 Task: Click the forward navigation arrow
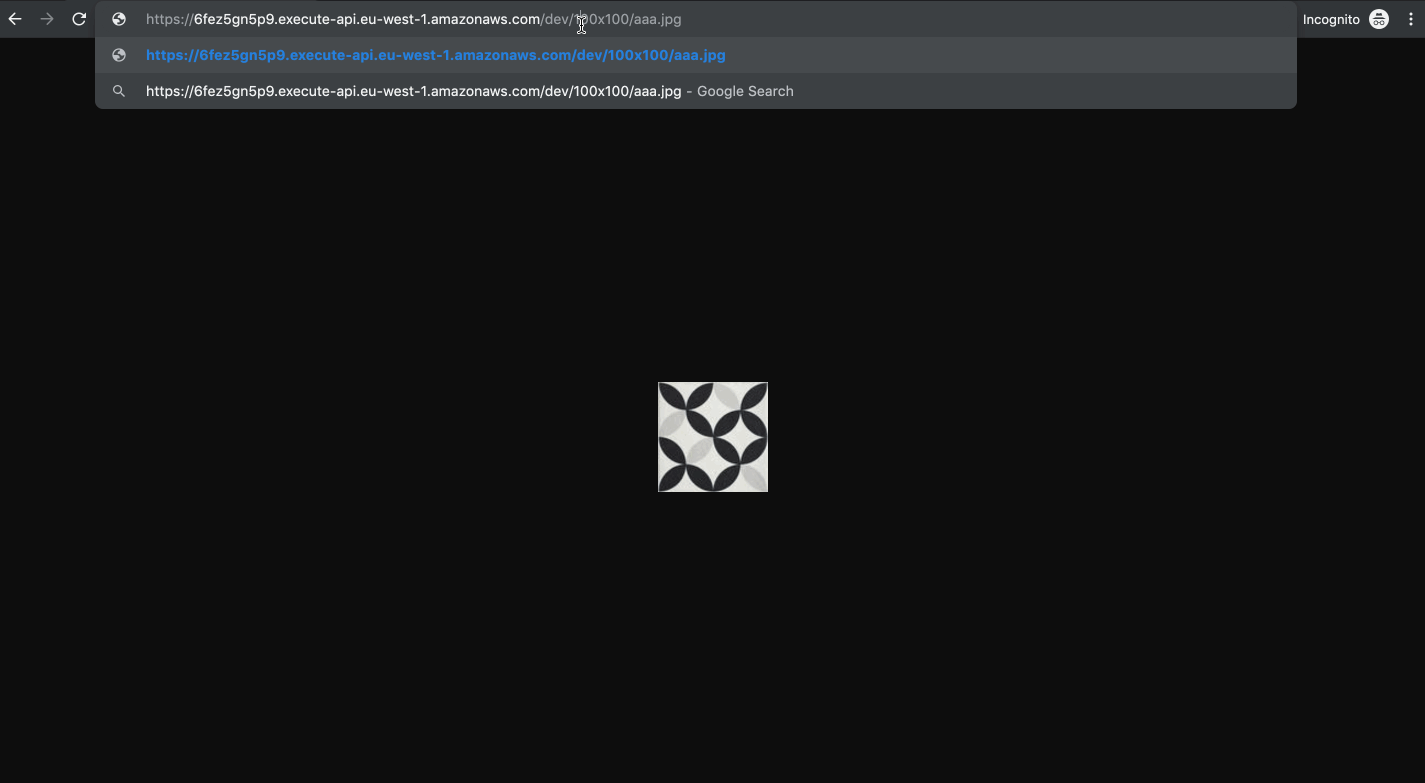47,19
